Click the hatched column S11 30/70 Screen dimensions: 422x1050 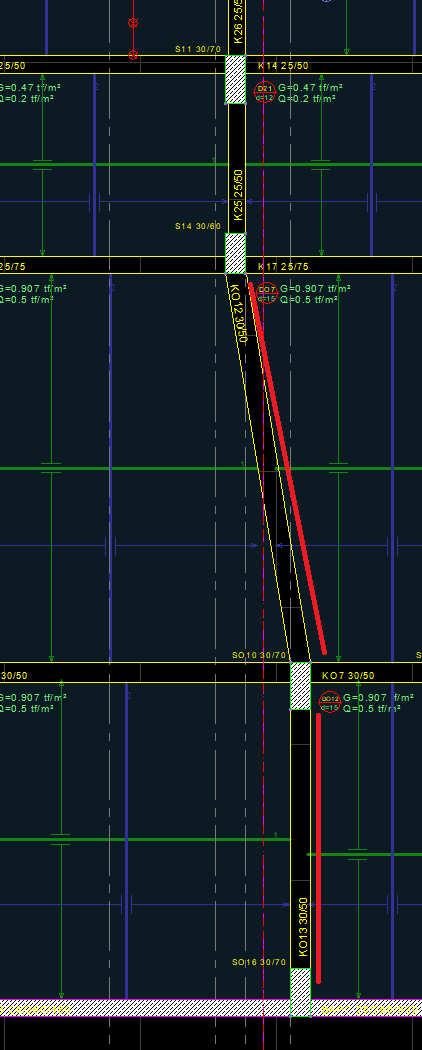235,79
